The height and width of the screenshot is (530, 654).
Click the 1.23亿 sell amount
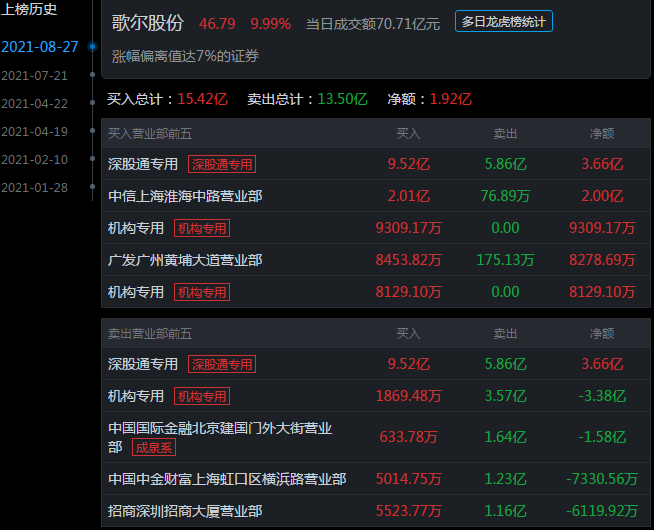506,479
